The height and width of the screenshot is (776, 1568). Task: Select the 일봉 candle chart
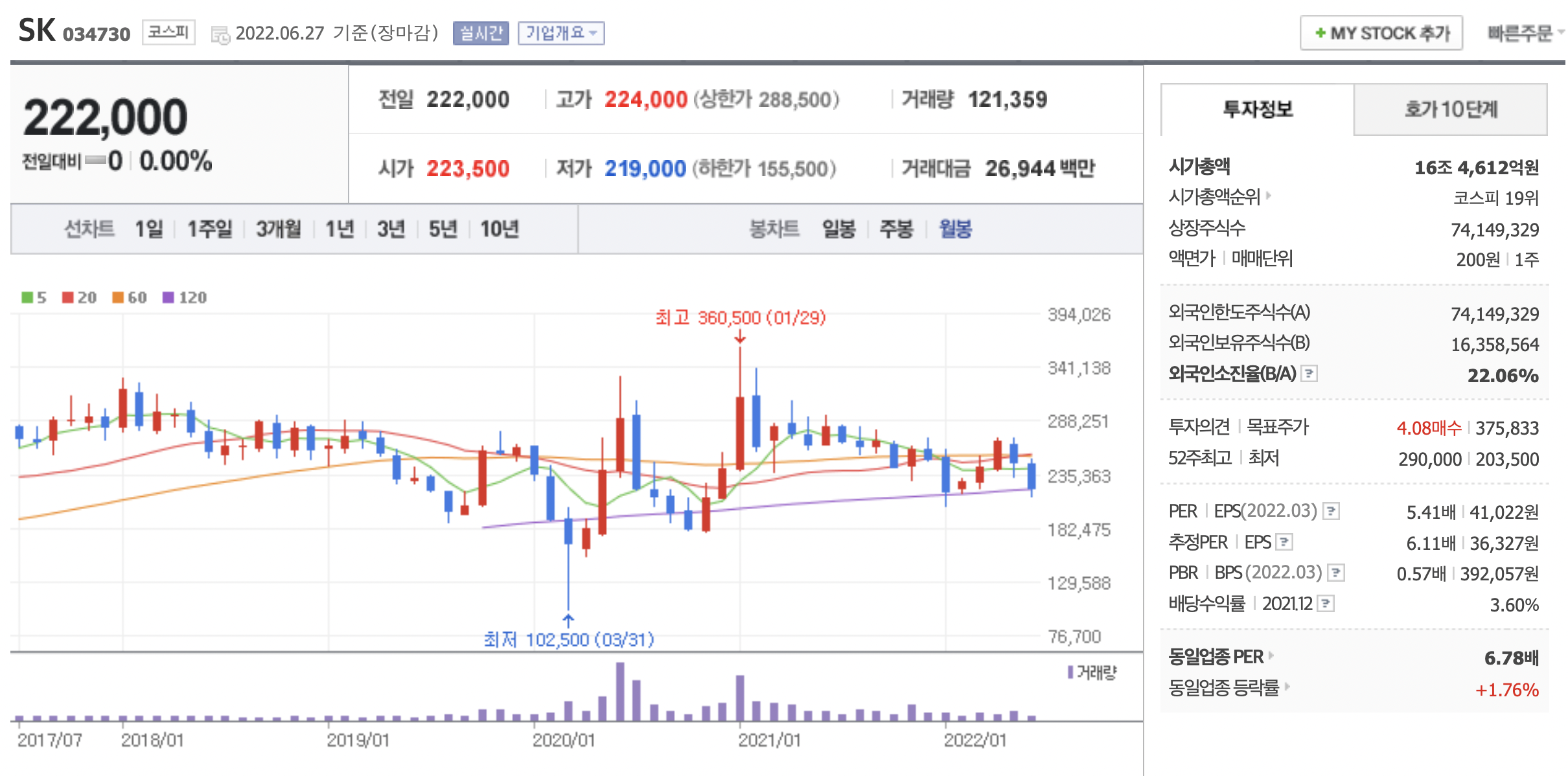click(x=839, y=229)
